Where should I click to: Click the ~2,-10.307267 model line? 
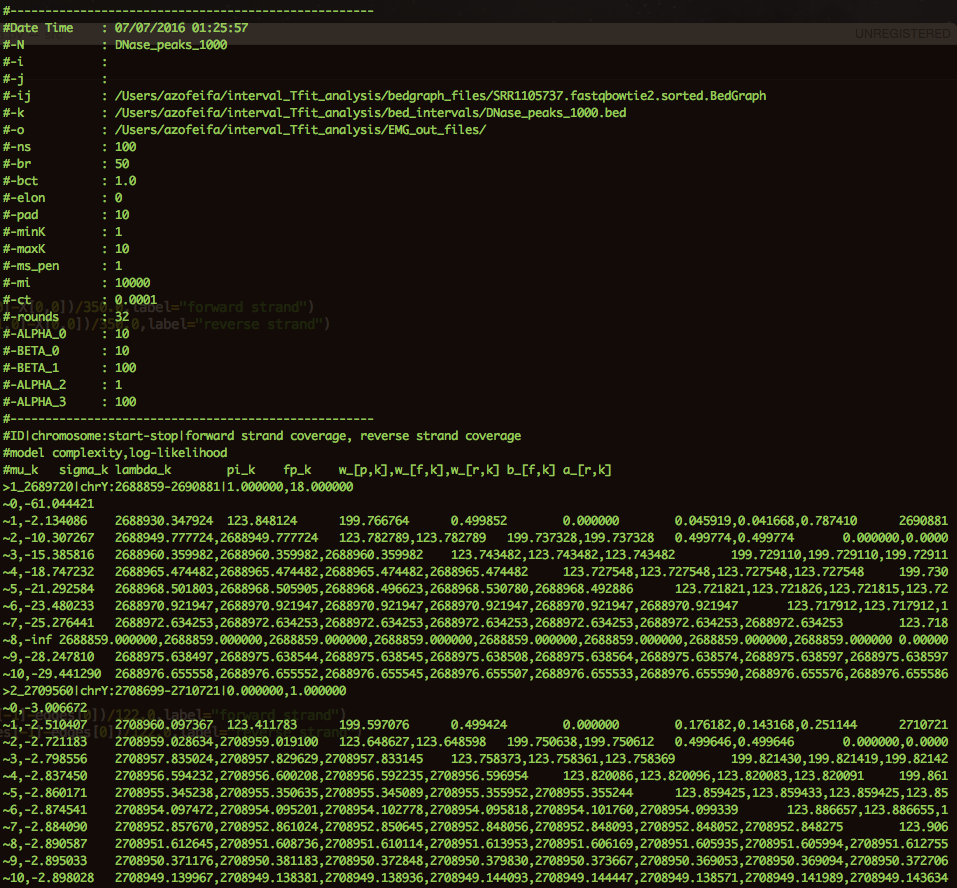coord(475,538)
